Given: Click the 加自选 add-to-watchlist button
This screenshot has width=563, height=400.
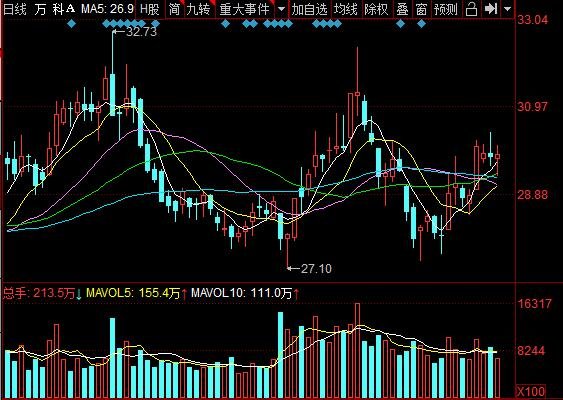Looking at the screenshot, I should (x=309, y=9).
